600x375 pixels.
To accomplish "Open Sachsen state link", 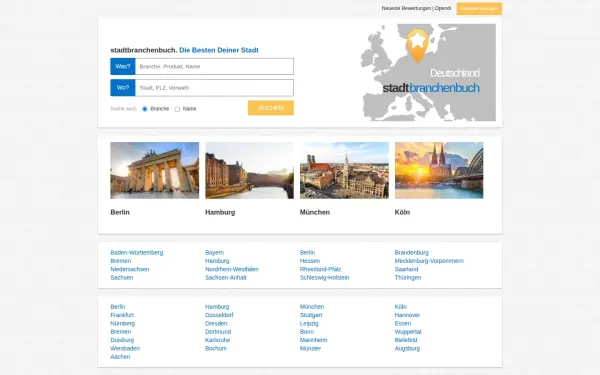I will click(122, 278).
